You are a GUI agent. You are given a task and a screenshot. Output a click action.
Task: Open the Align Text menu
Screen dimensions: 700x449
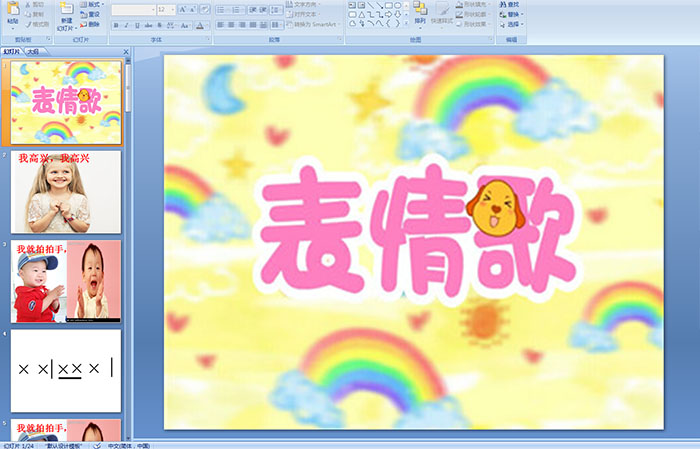304,14
